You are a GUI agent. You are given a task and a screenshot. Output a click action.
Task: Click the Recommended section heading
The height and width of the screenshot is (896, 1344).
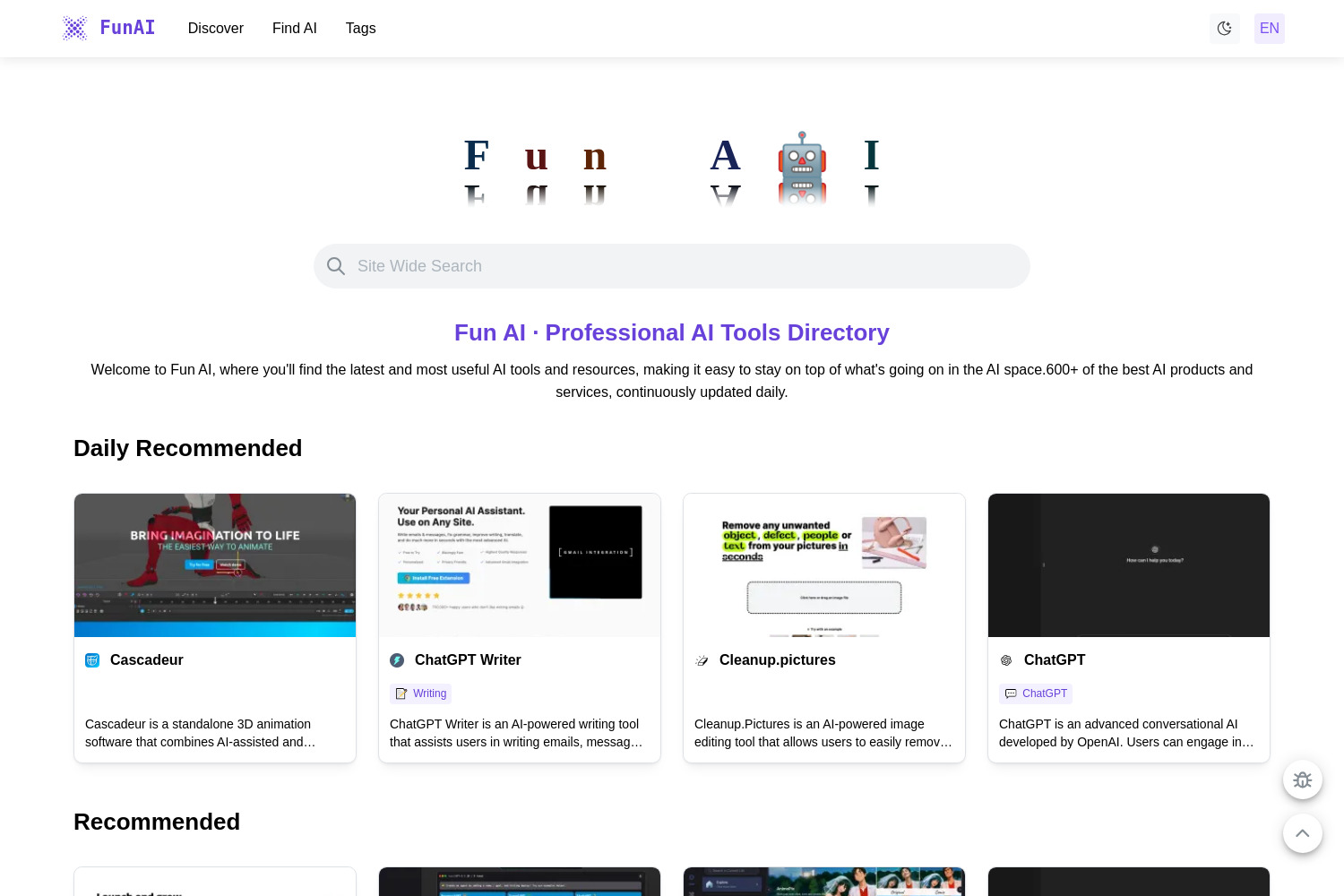click(x=157, y=822)
